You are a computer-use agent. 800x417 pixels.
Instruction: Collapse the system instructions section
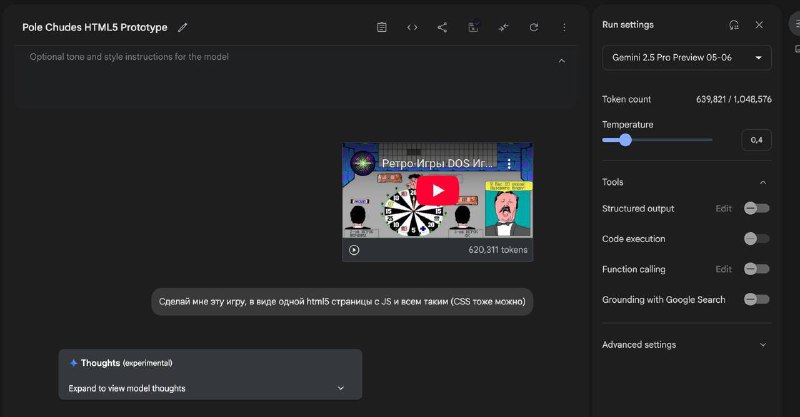[x=562, y=61]
